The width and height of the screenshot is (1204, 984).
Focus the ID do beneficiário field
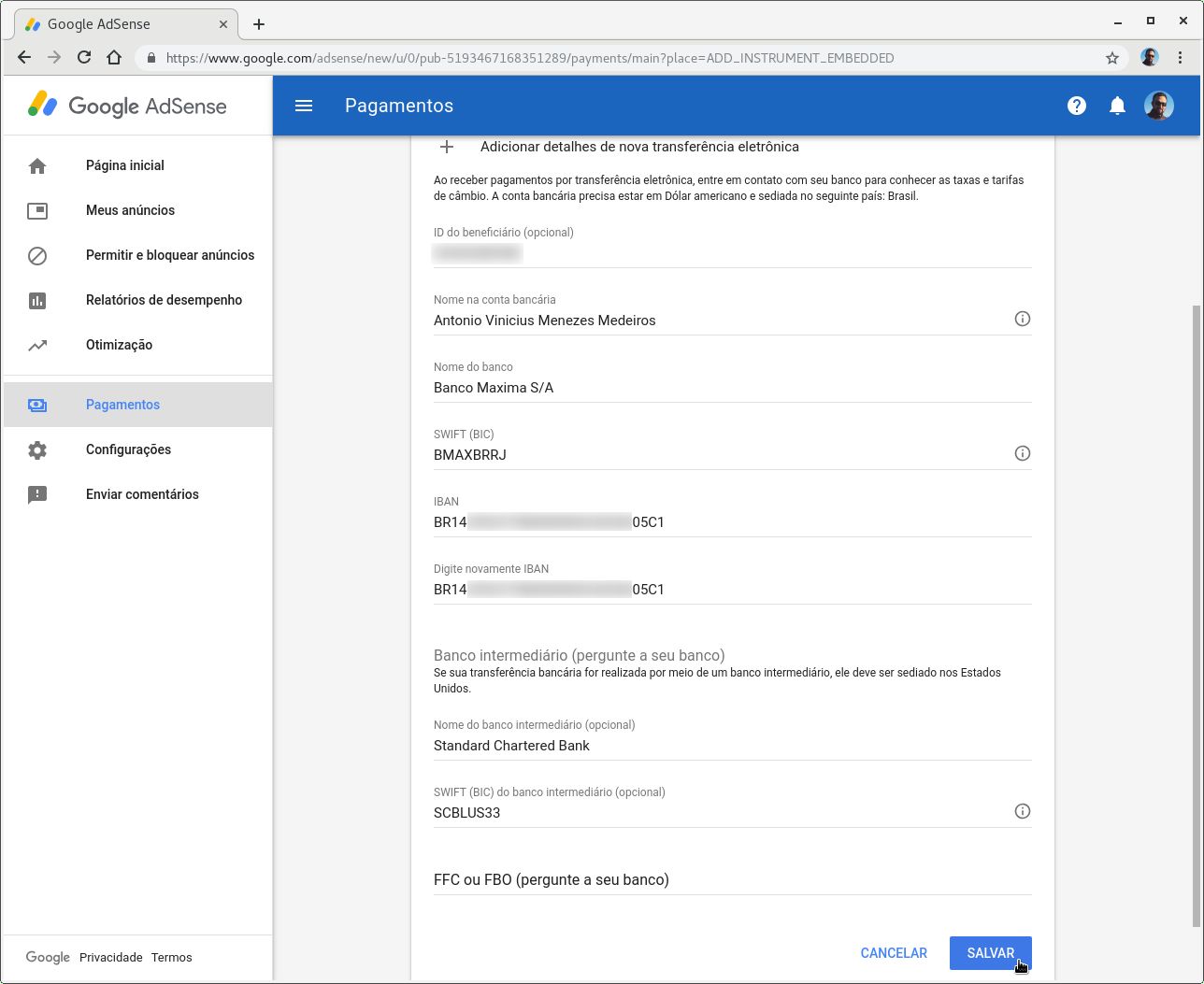tap(732, 253)
